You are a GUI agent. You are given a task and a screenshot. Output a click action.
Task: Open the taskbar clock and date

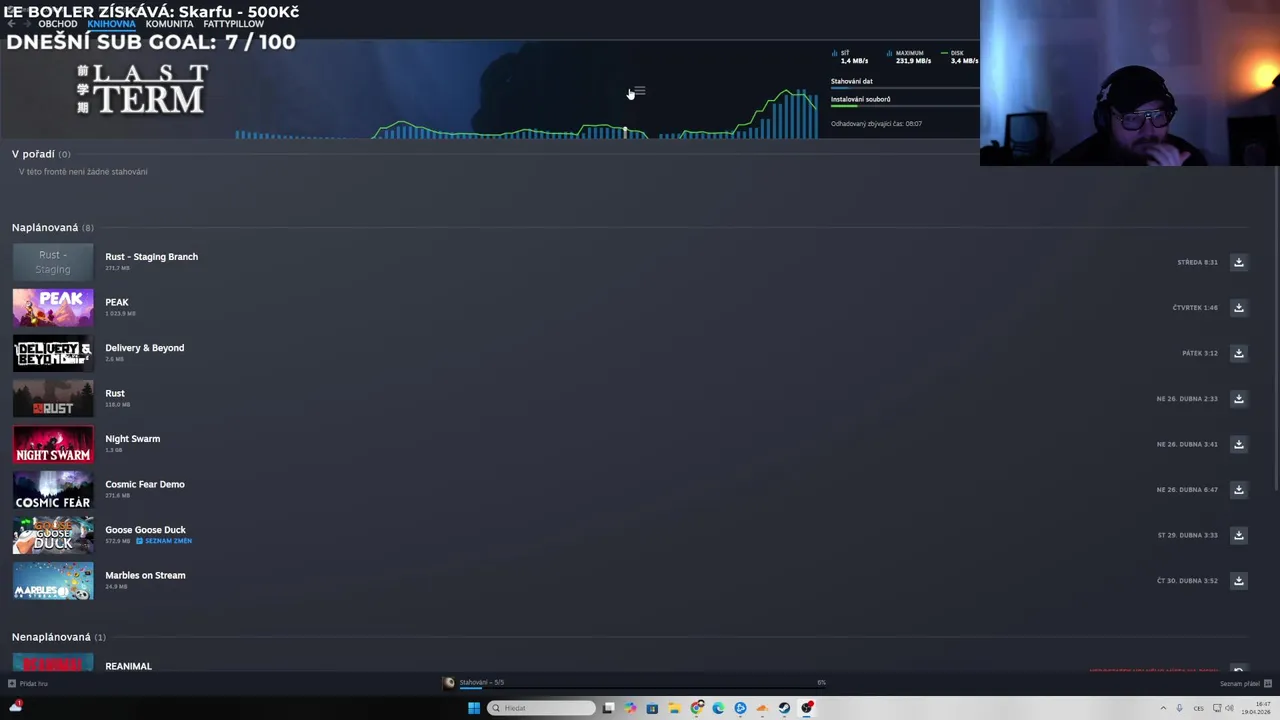pyautogui.click(x=1254, y=708)
